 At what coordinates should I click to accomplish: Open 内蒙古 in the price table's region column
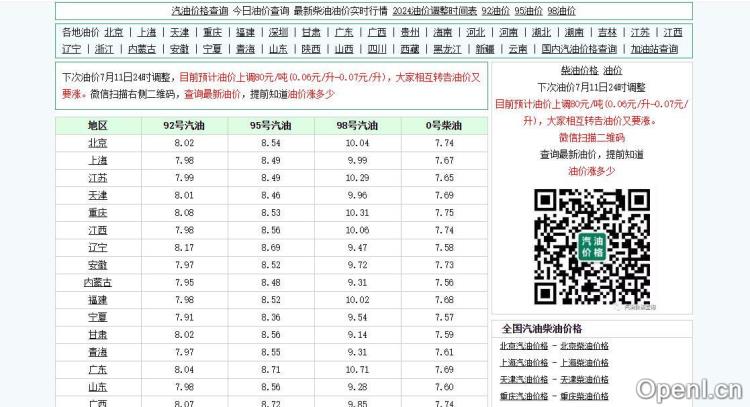98,283
